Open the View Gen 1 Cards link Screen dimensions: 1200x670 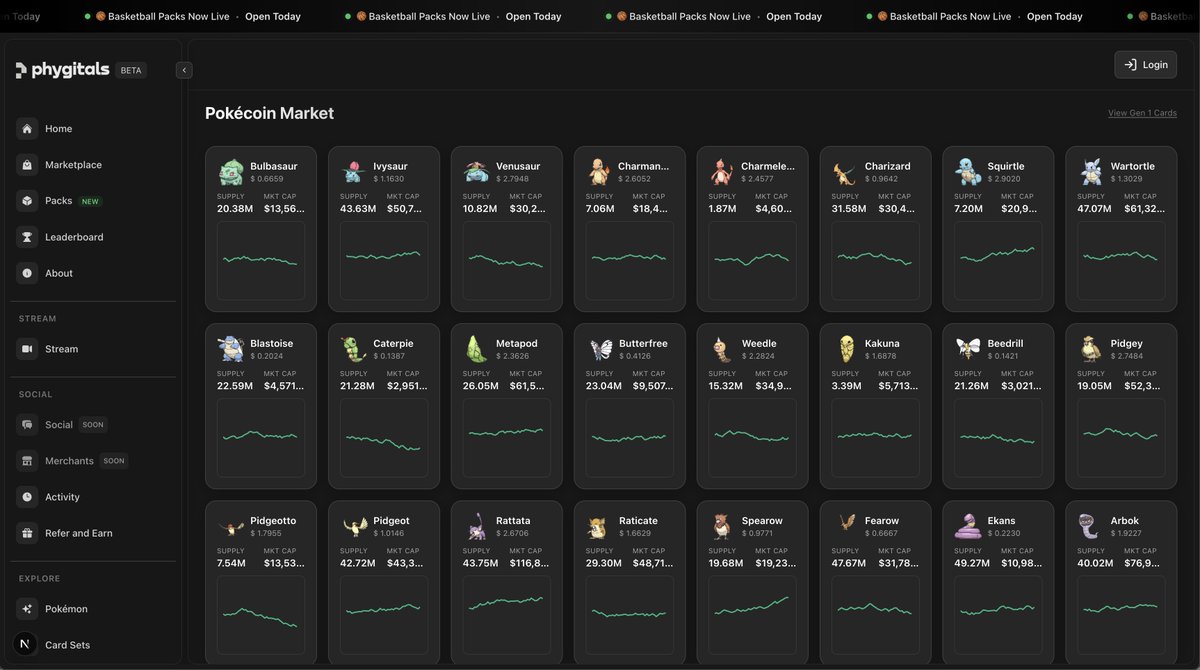[x=1142, y=113]
